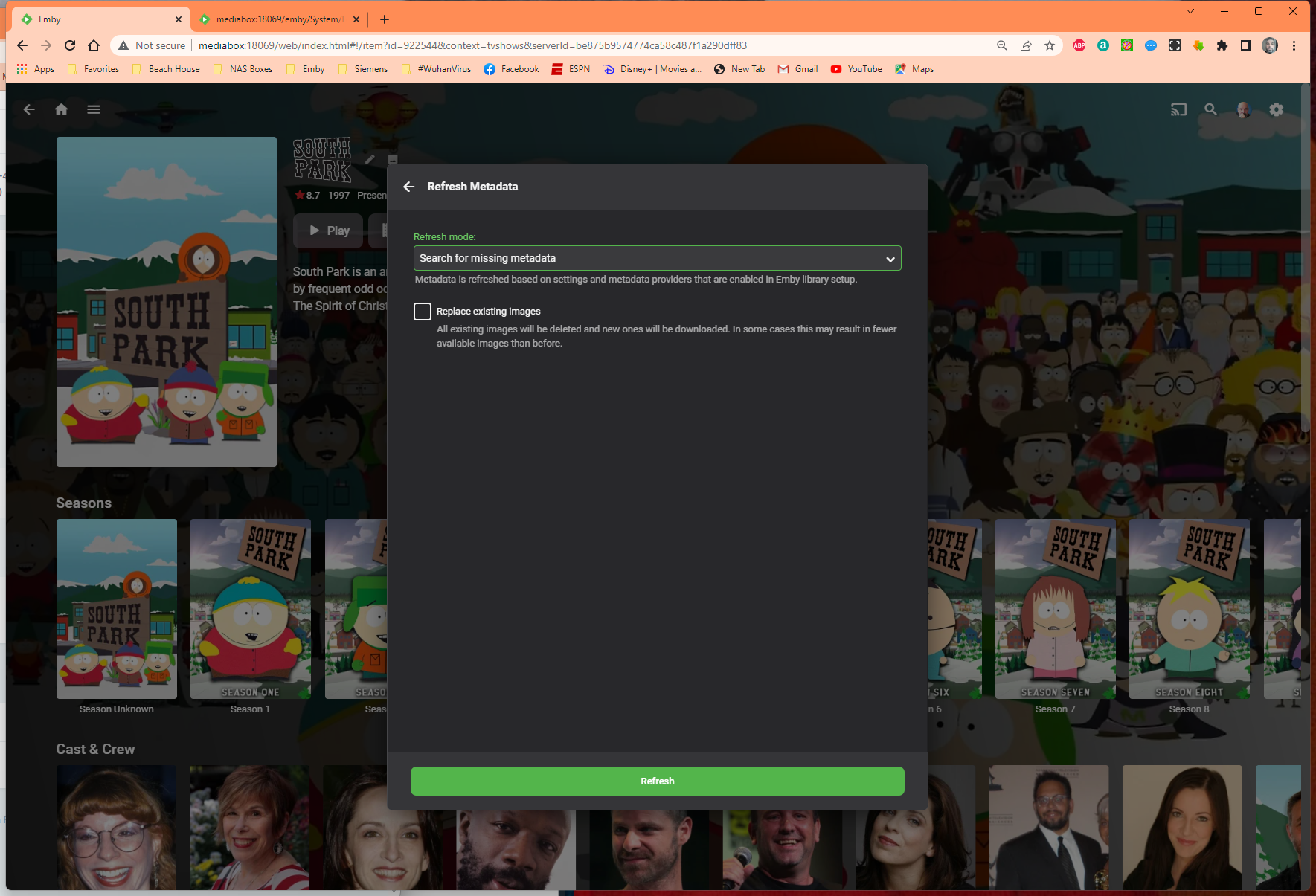Switch to the mediabox:18069 browser tab

[x=279, y=19]
